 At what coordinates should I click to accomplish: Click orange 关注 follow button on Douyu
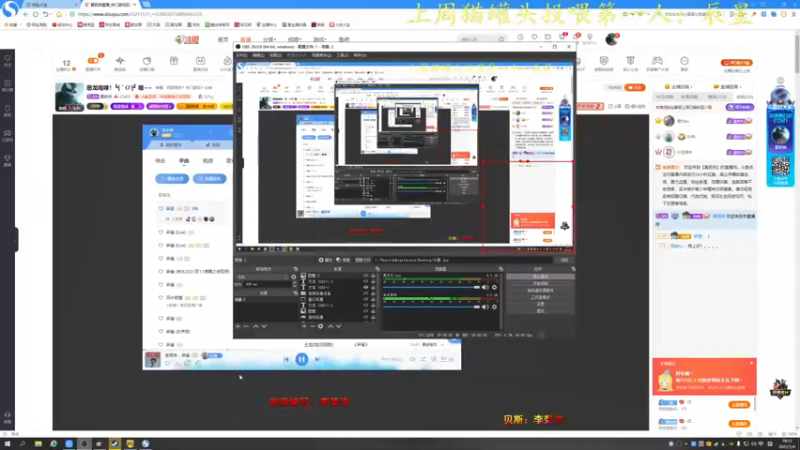(x=635, y=87)
